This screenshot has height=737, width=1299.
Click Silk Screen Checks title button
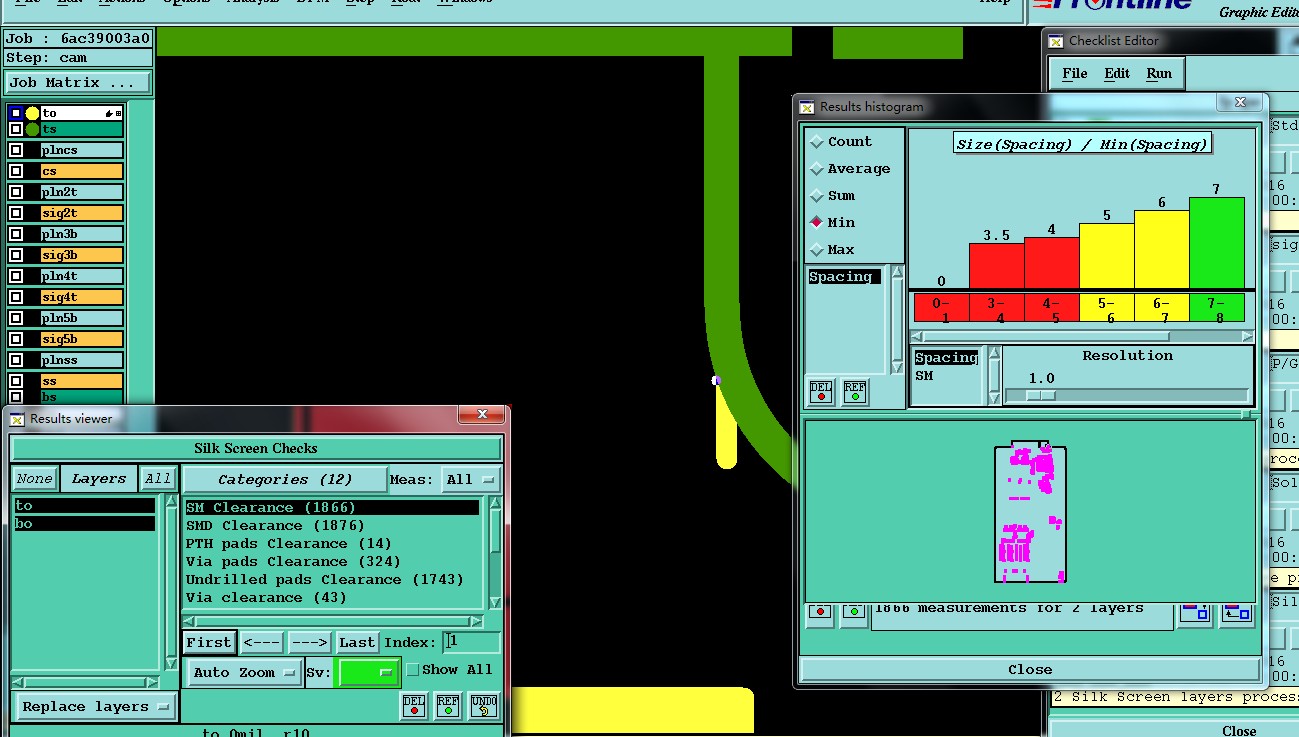[x=256, y=448]
